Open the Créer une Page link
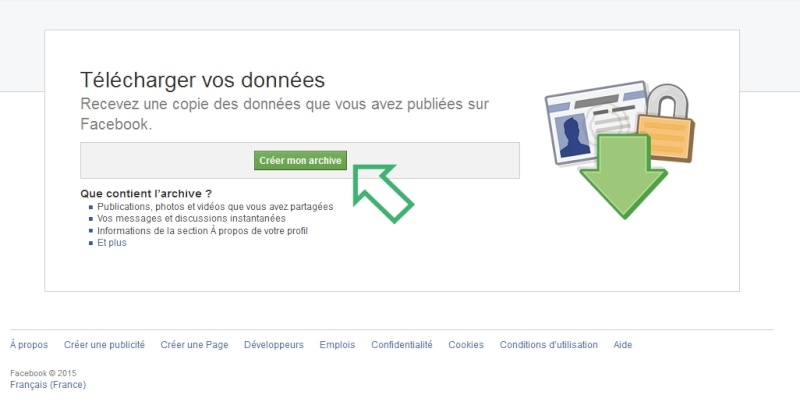Image resolution: width=800 pixels, height=409 pixels. (194, 345)
